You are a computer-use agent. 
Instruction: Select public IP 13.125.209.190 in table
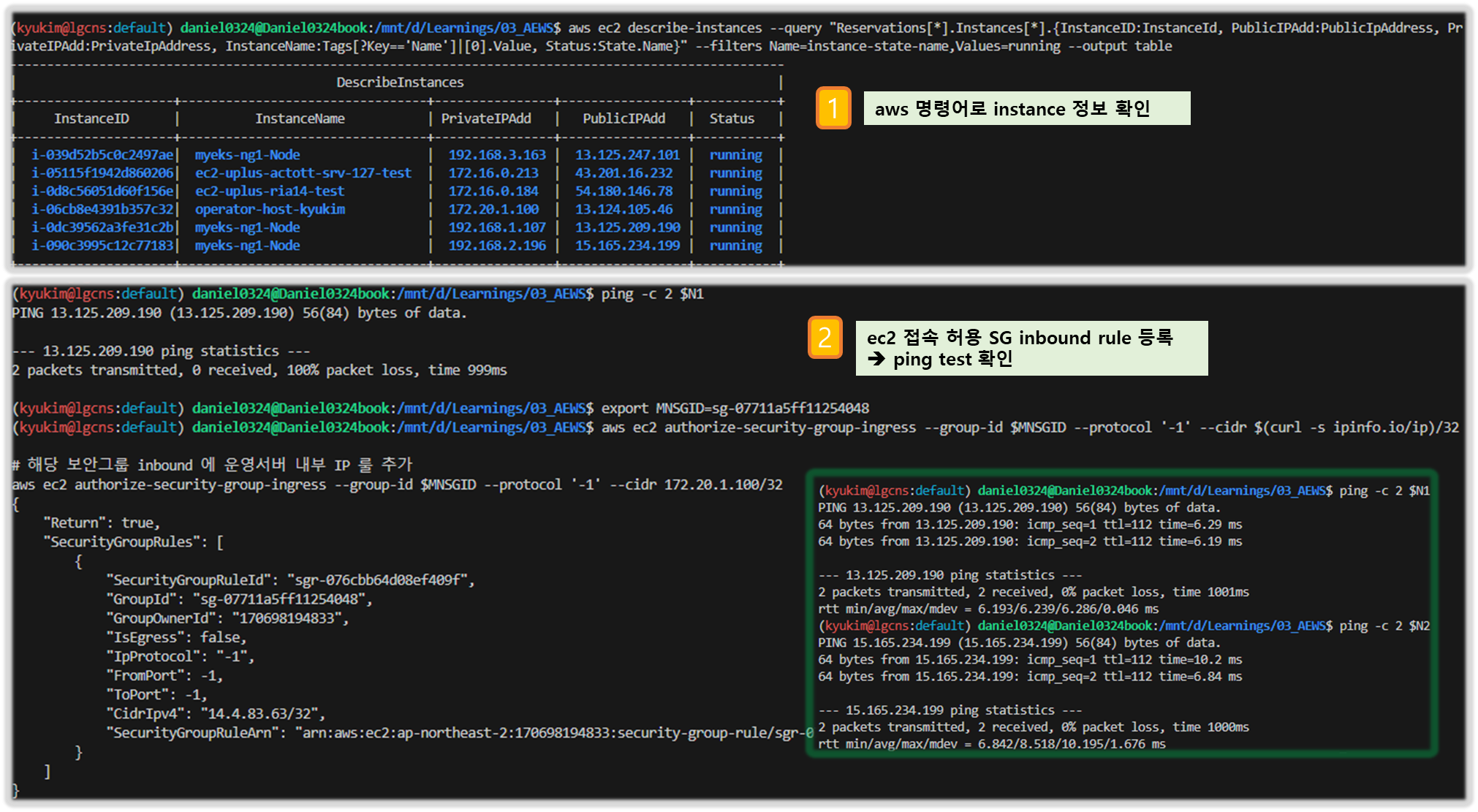[627, 228]
